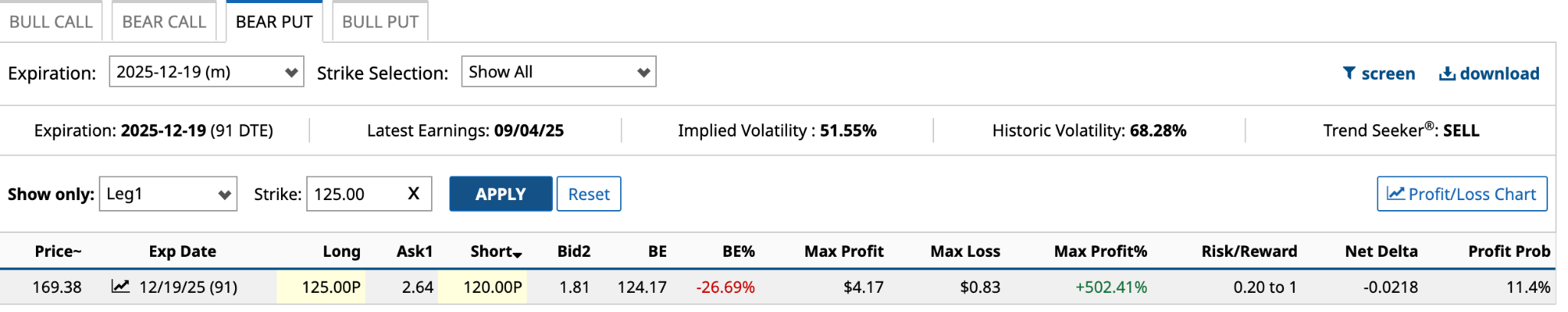This screenshot has width=1568, height=312.
Task: Sort by Profit Prob column header
Action: coord(1508,251)
